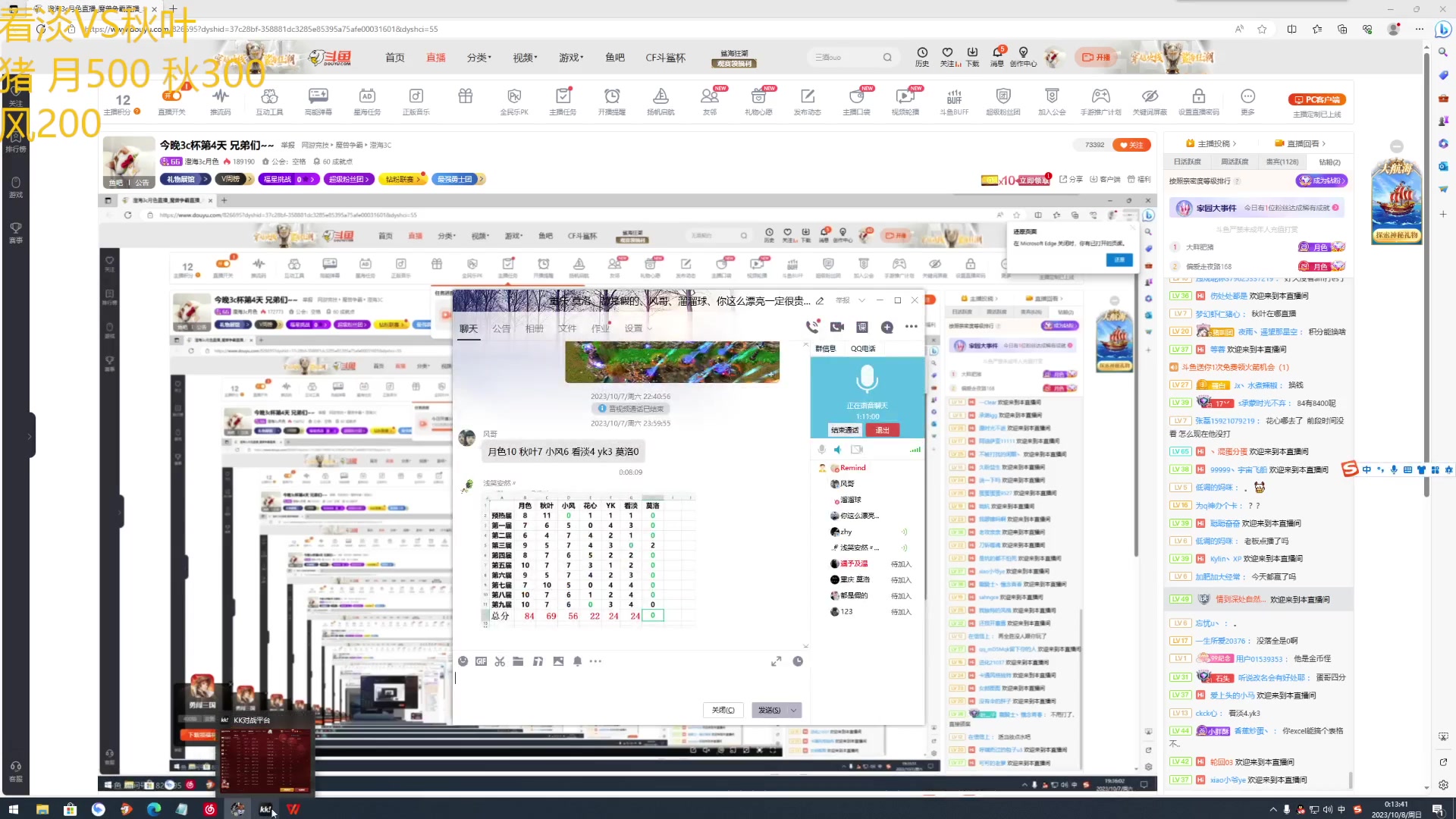The height and width of the screenshot is (819, 1456).
Task: Open the 视频轮播 video carousel icon
Action: [905, 100]
